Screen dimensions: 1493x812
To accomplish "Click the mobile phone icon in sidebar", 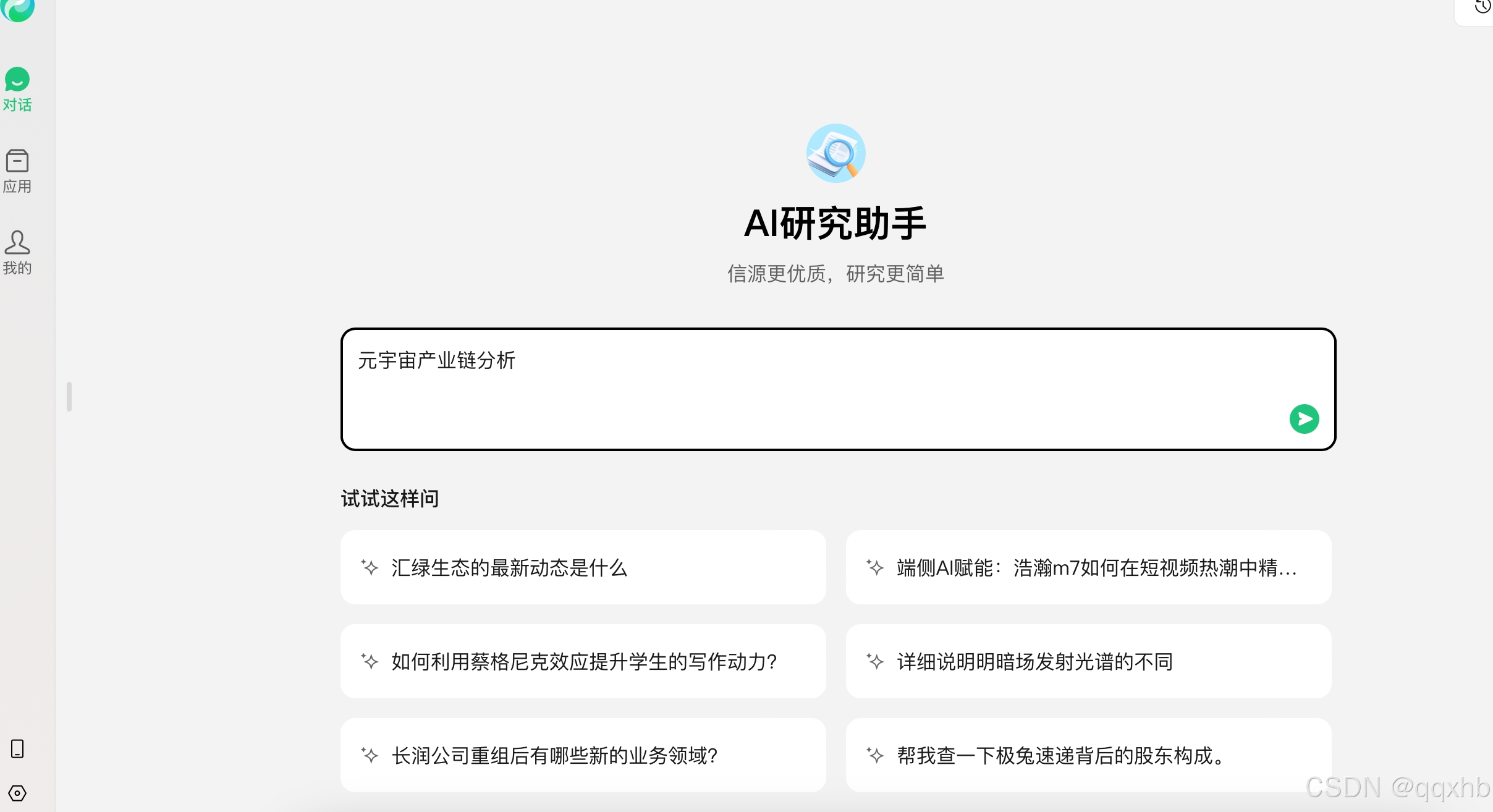I will 17,748.
